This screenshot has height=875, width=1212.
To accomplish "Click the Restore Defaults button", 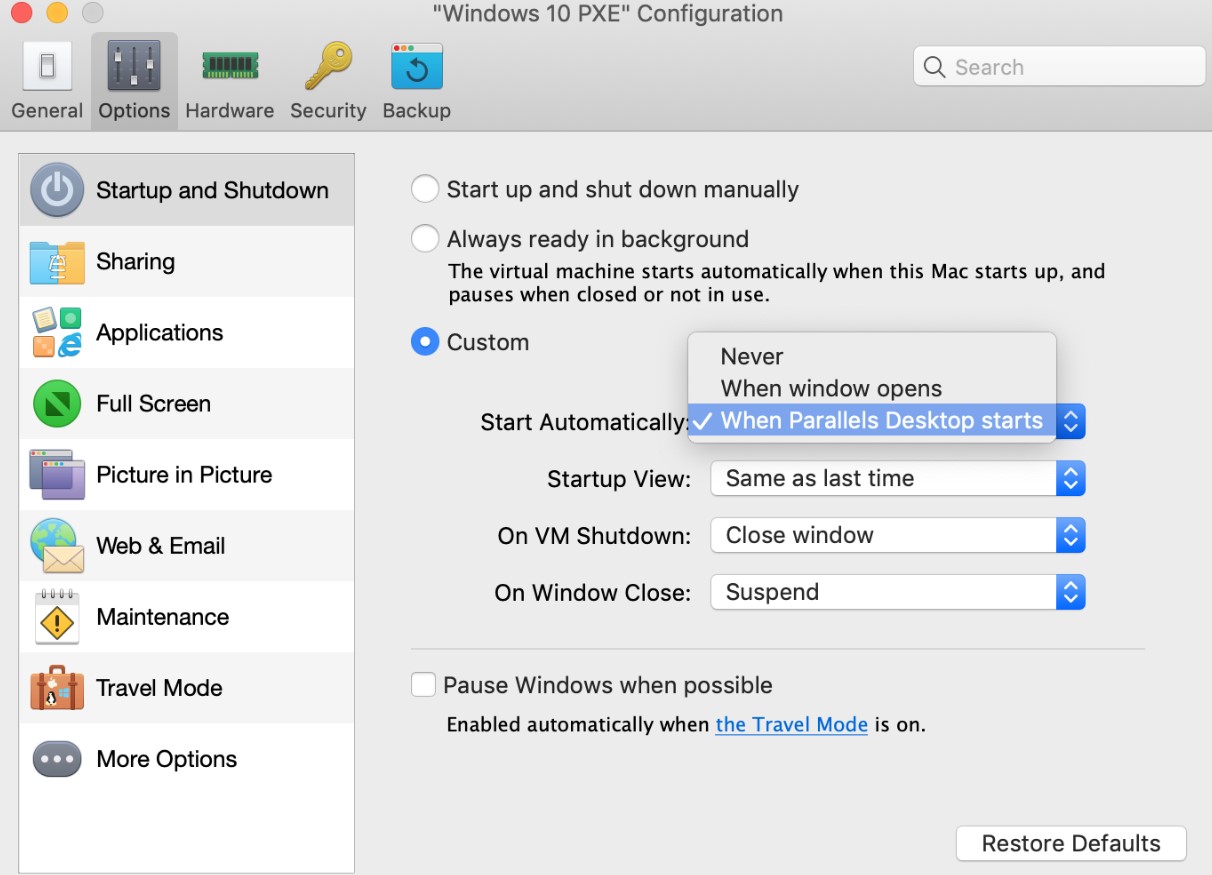I will coord(1071,843).
